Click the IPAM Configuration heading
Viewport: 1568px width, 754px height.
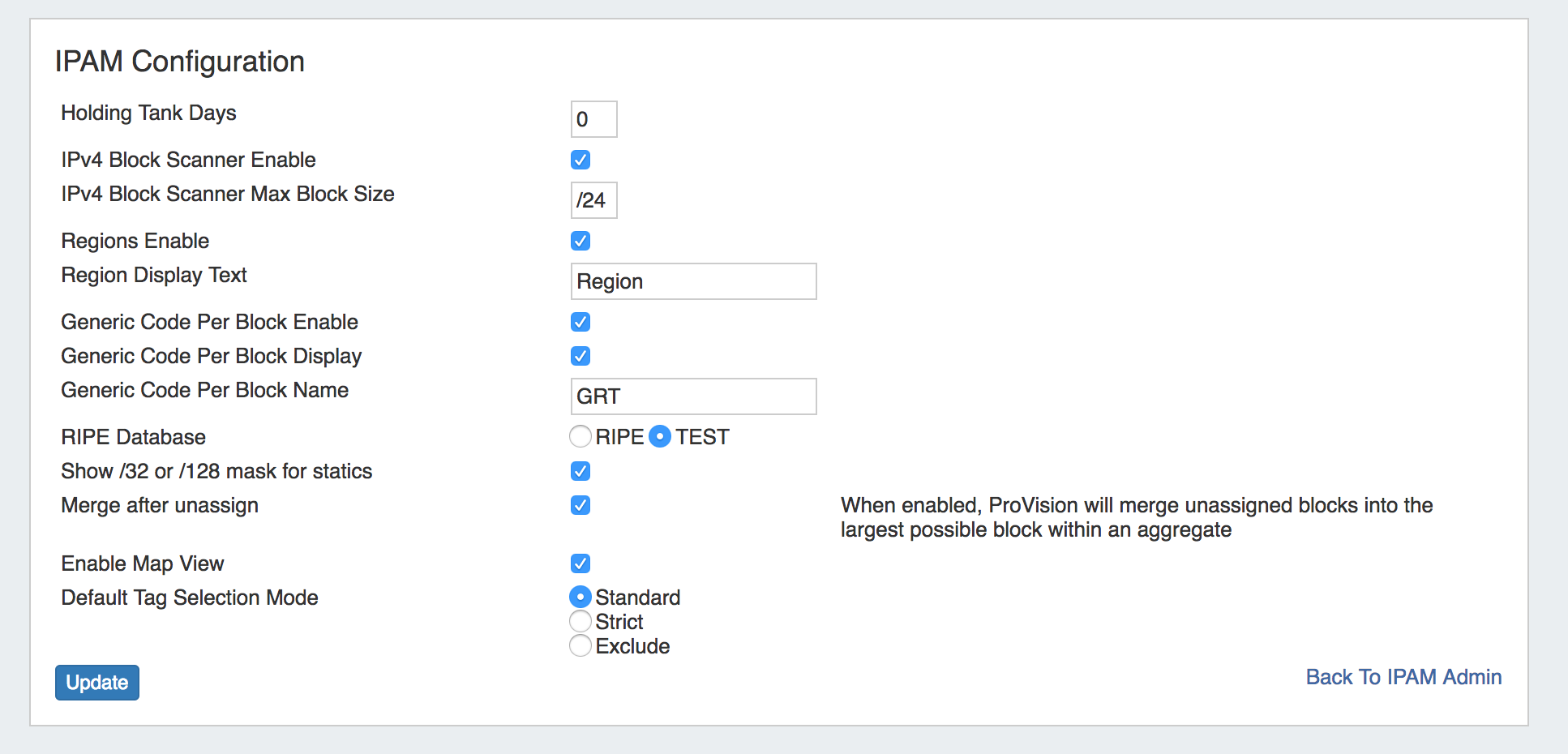coord(180,62)
